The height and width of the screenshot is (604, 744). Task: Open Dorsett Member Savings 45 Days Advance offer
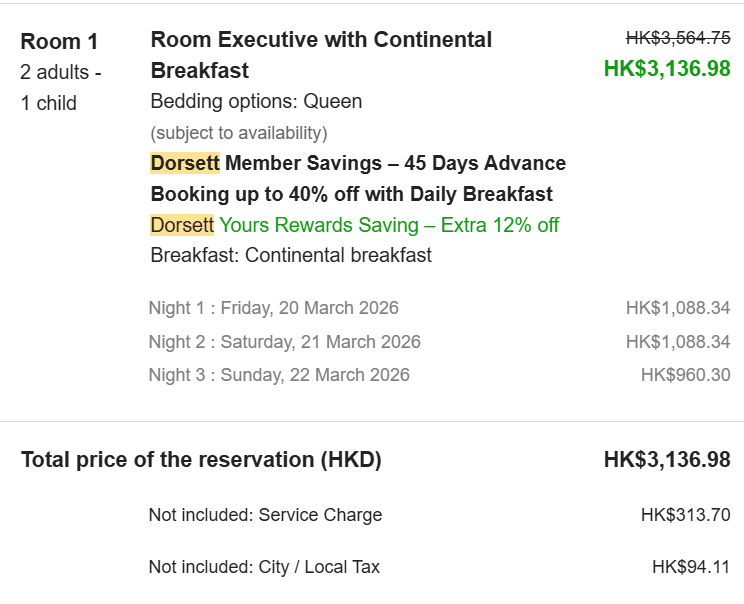pos(358,178)
